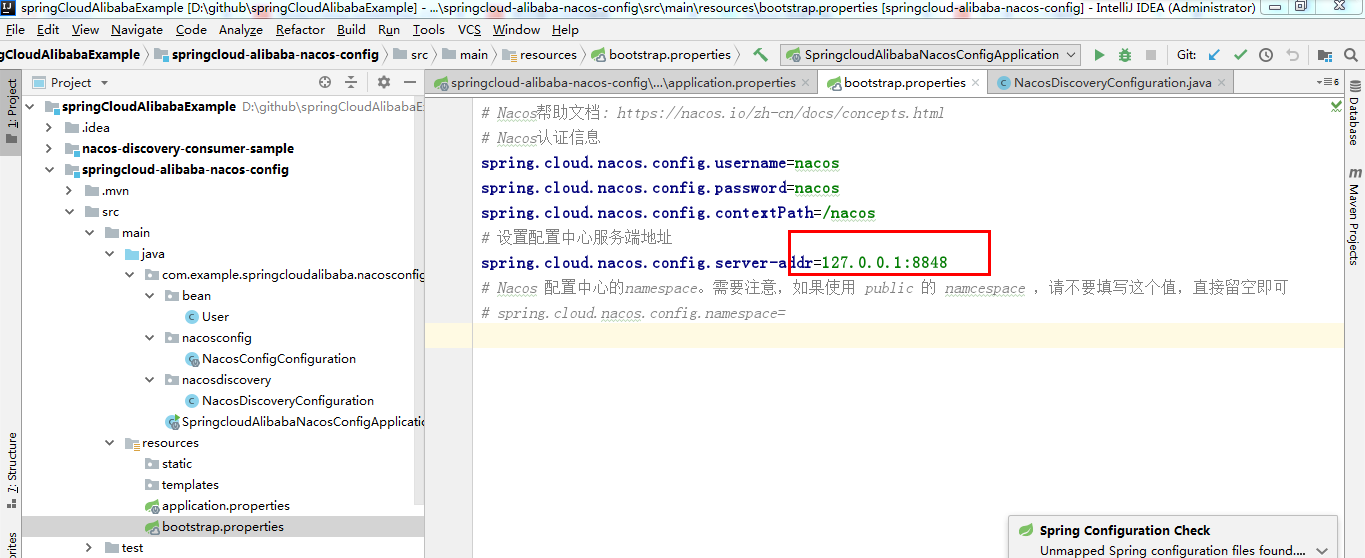This screenshot has width=1365, height=558.
Task: Collapse the resources folder
Action: pyautogui.click(x=109, y=442)
